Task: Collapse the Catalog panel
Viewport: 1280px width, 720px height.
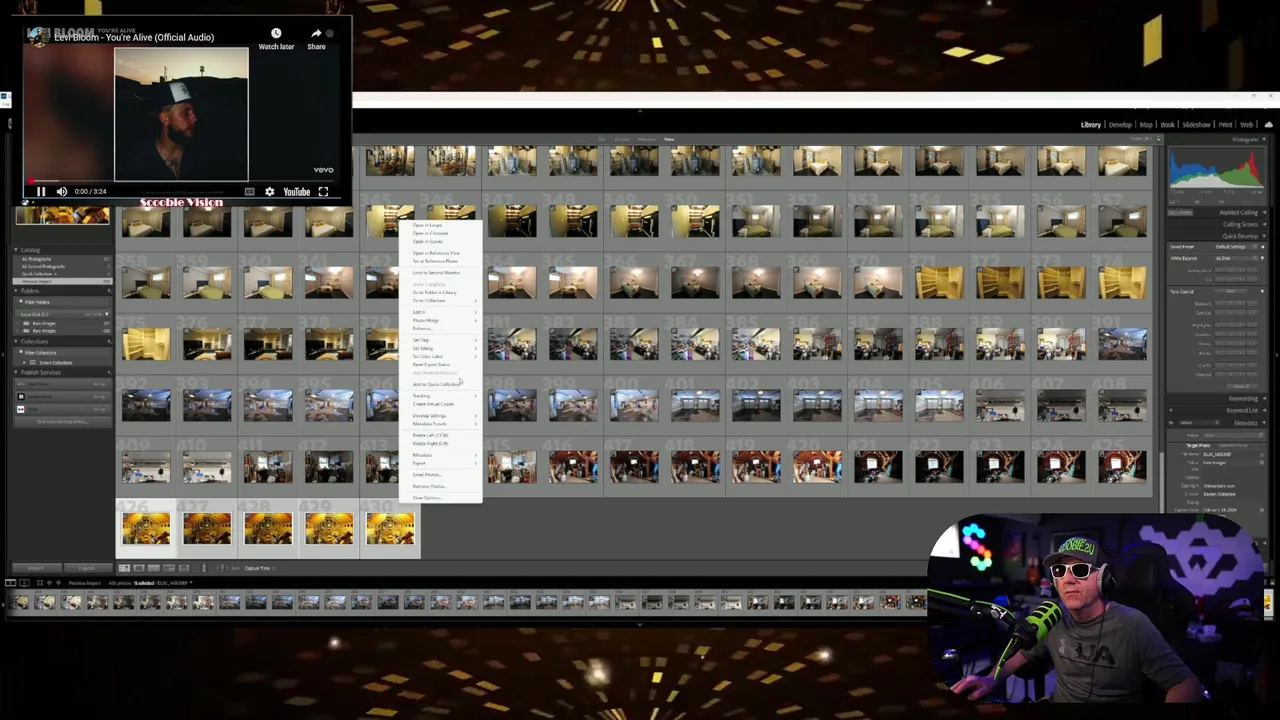Action: tap(16, 250)
